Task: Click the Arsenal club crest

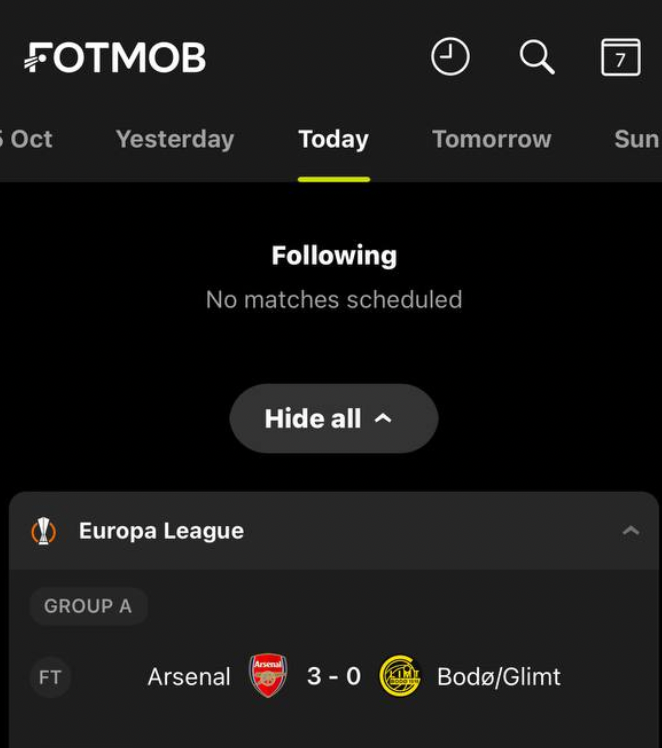Action: coord(268,676)
